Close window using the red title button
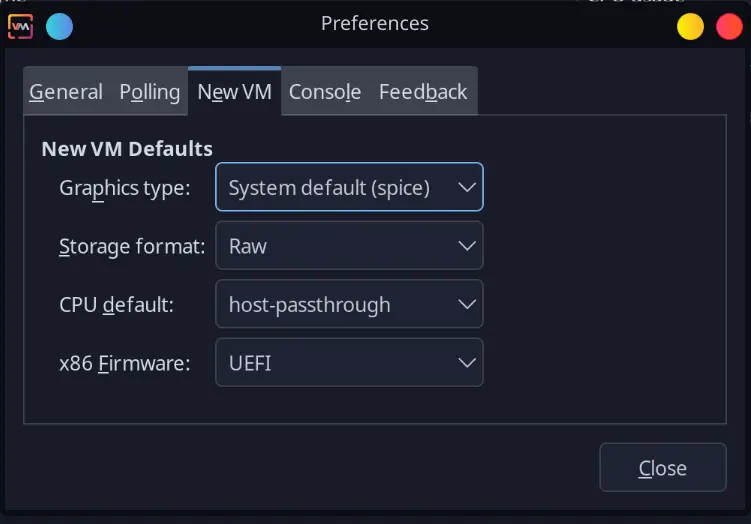The width and height of the screenshot is (751, 524). point(729,26)
